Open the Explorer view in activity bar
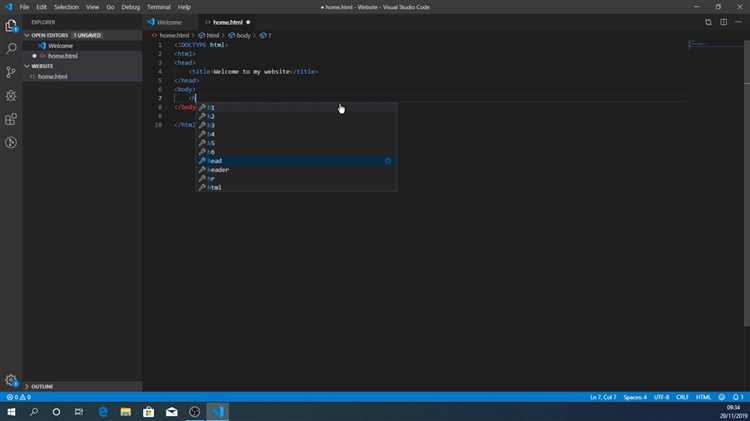The width and height of the screenshot is (750, 421). point(11,25)
